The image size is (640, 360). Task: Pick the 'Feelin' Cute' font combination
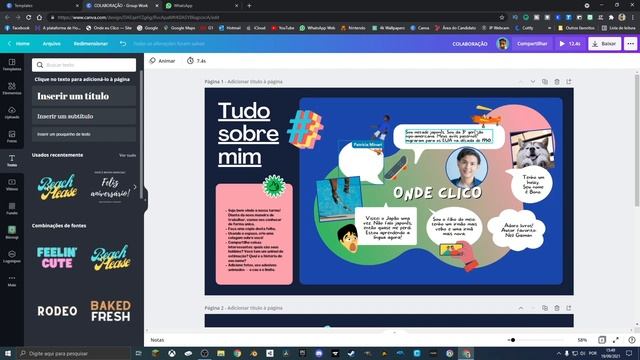(x=57, y=258)
